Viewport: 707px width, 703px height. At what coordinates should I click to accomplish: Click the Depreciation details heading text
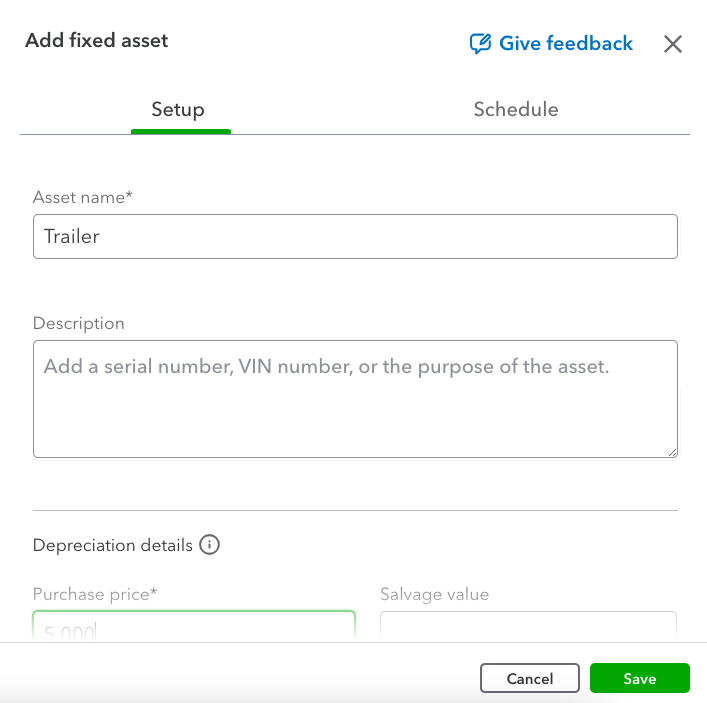point(113,546)
